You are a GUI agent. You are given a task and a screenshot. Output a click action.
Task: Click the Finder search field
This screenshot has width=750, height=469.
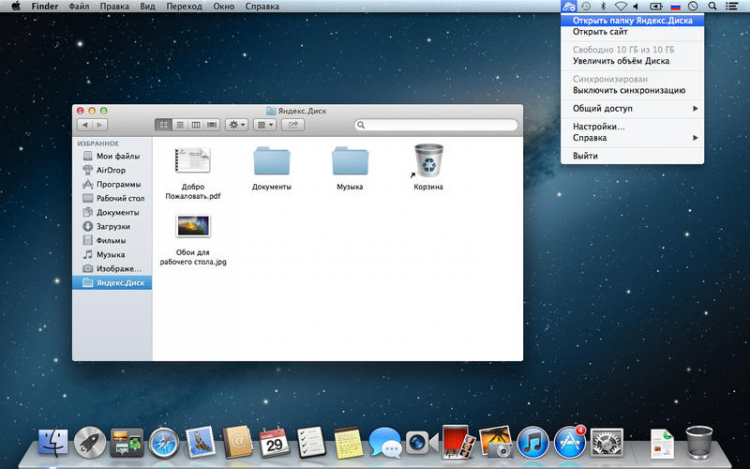(437, 124)
